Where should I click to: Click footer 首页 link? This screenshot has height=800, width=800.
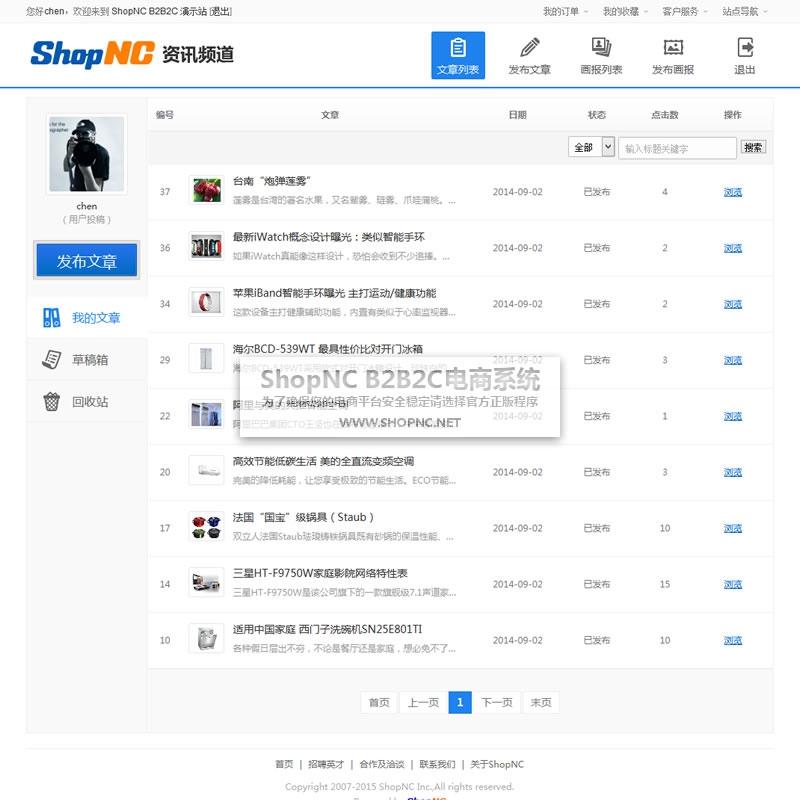[284, 764]
